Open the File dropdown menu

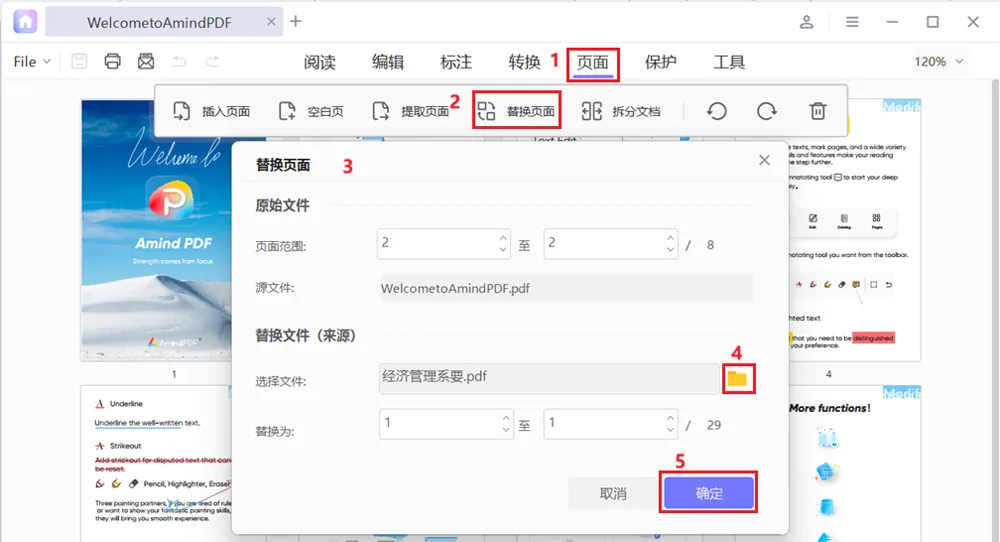click(32, 61)
